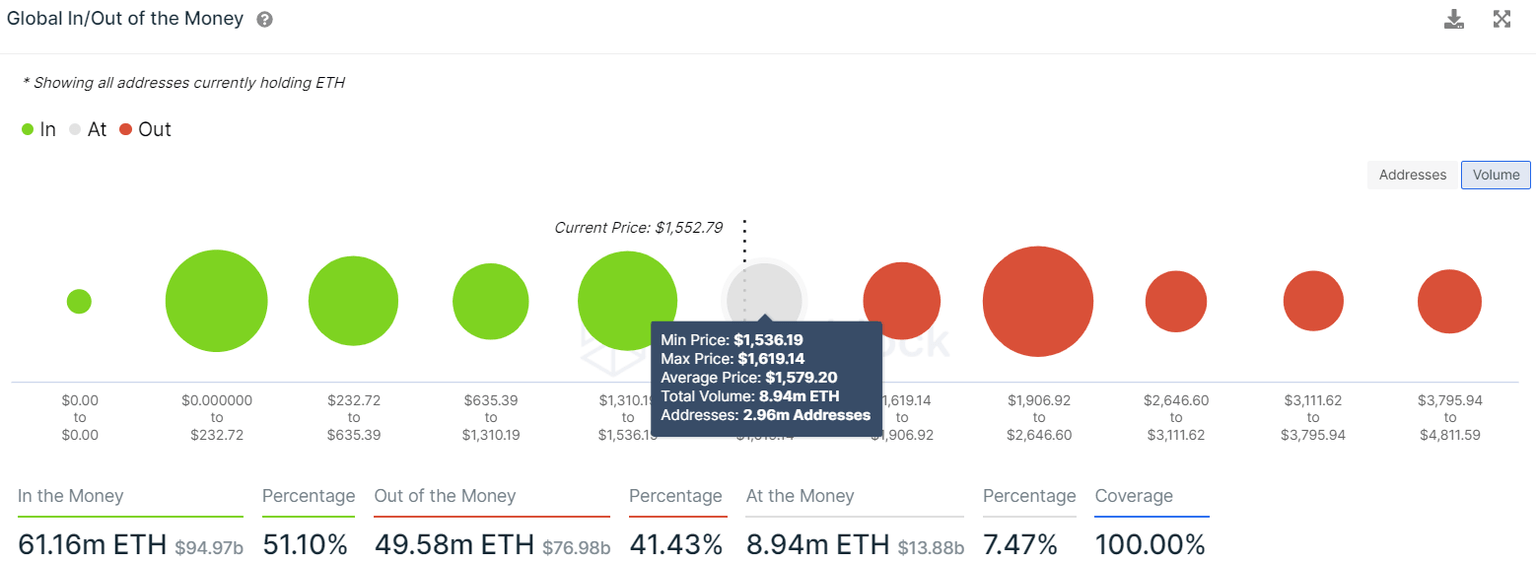Click the small green $0.00 bubble
1536x569 pixels.
(x=79, y=301)
